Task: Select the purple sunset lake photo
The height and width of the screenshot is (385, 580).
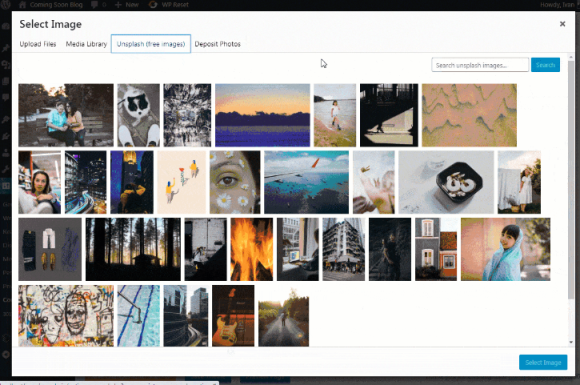Action: point(262,115)
